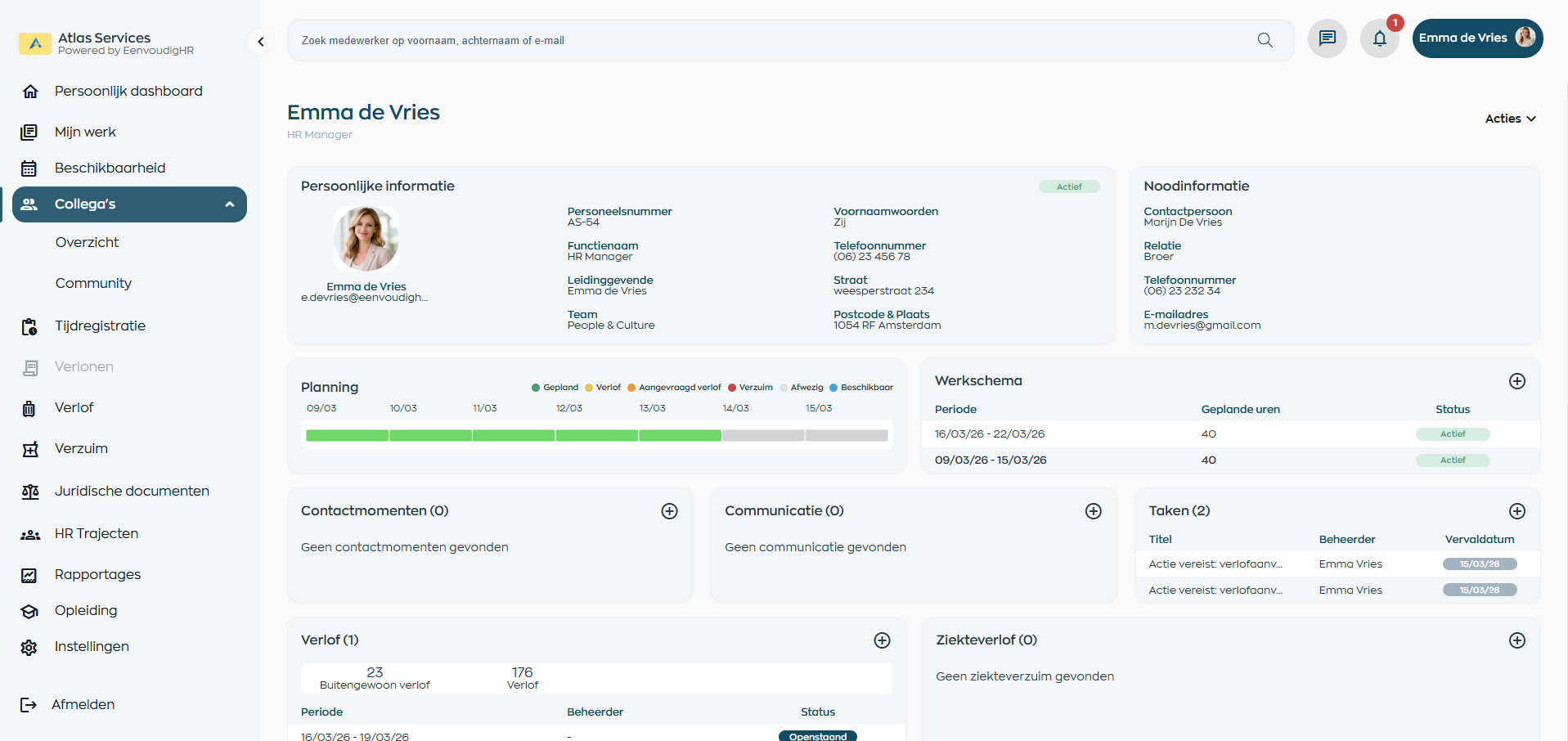This screenshot has width=1568, height=741.
Task: Open the Opleiding section icon
Action: pos(29,611)
